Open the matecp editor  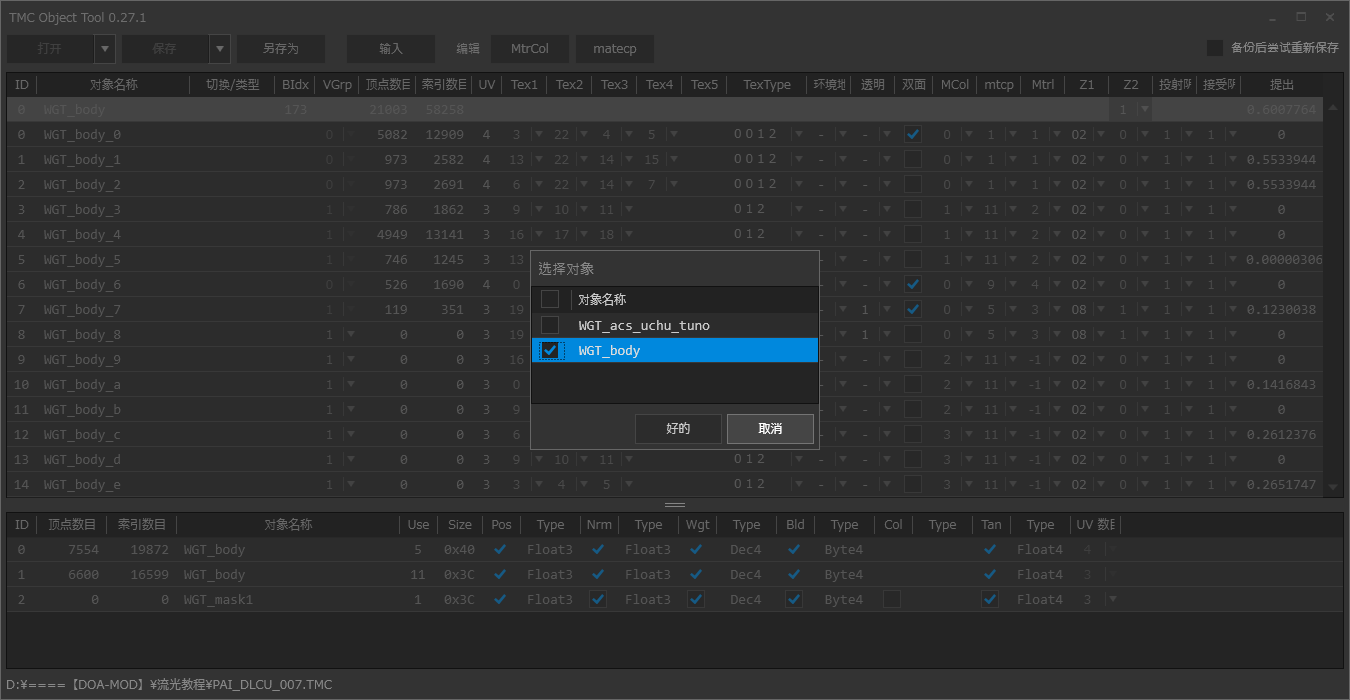[x=615, y=48]
